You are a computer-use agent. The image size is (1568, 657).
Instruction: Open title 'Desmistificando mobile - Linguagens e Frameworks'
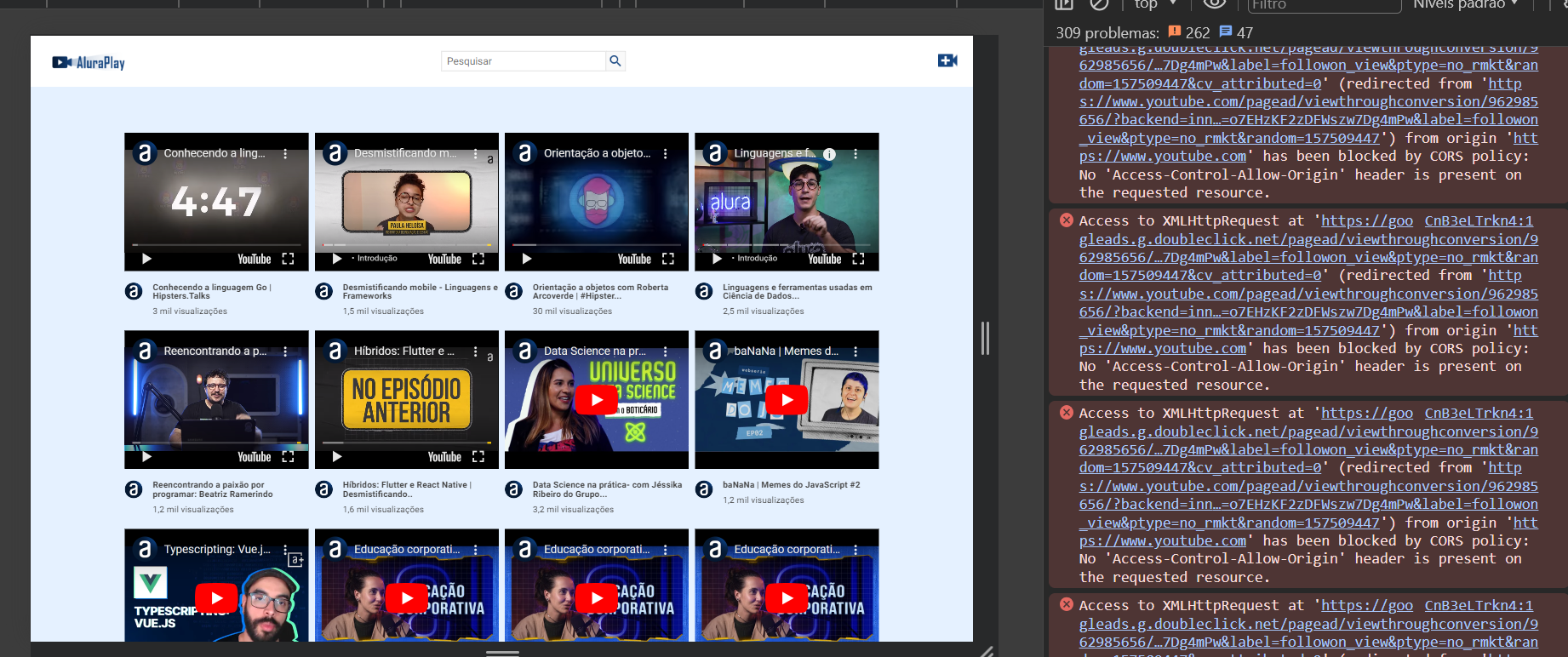(x=421, y=292)
